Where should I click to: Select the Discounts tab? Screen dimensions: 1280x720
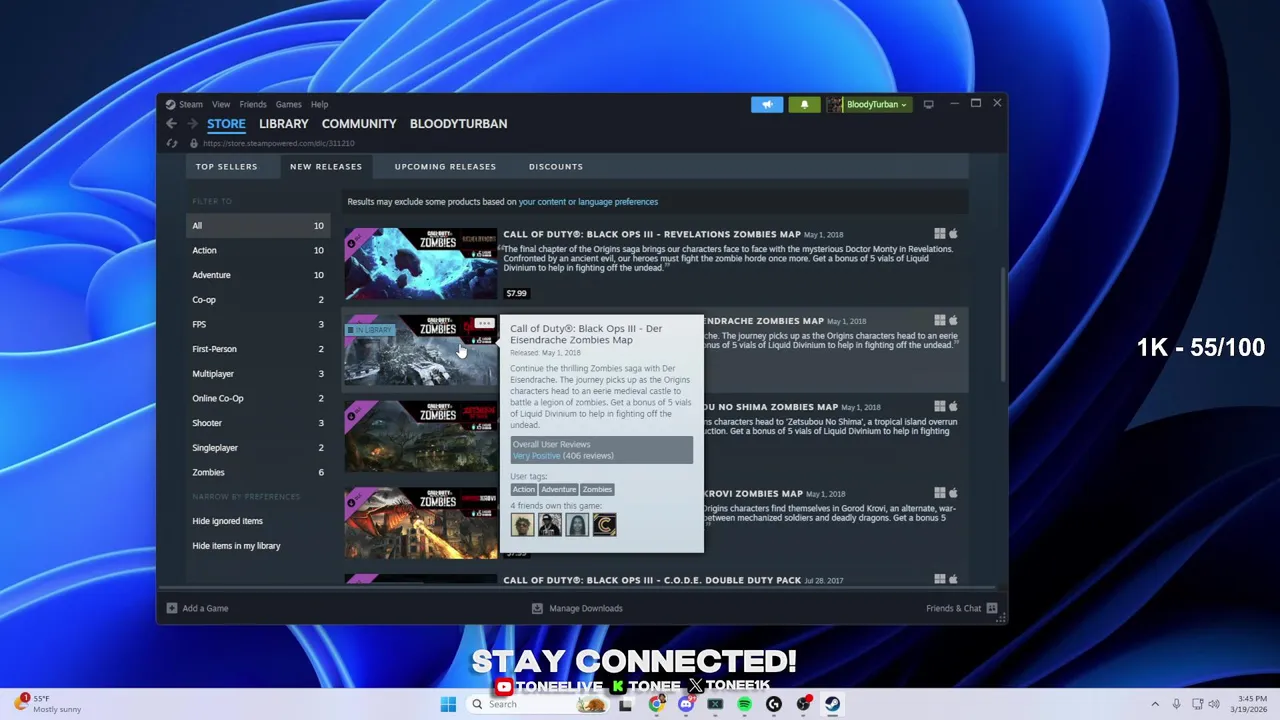556,166
